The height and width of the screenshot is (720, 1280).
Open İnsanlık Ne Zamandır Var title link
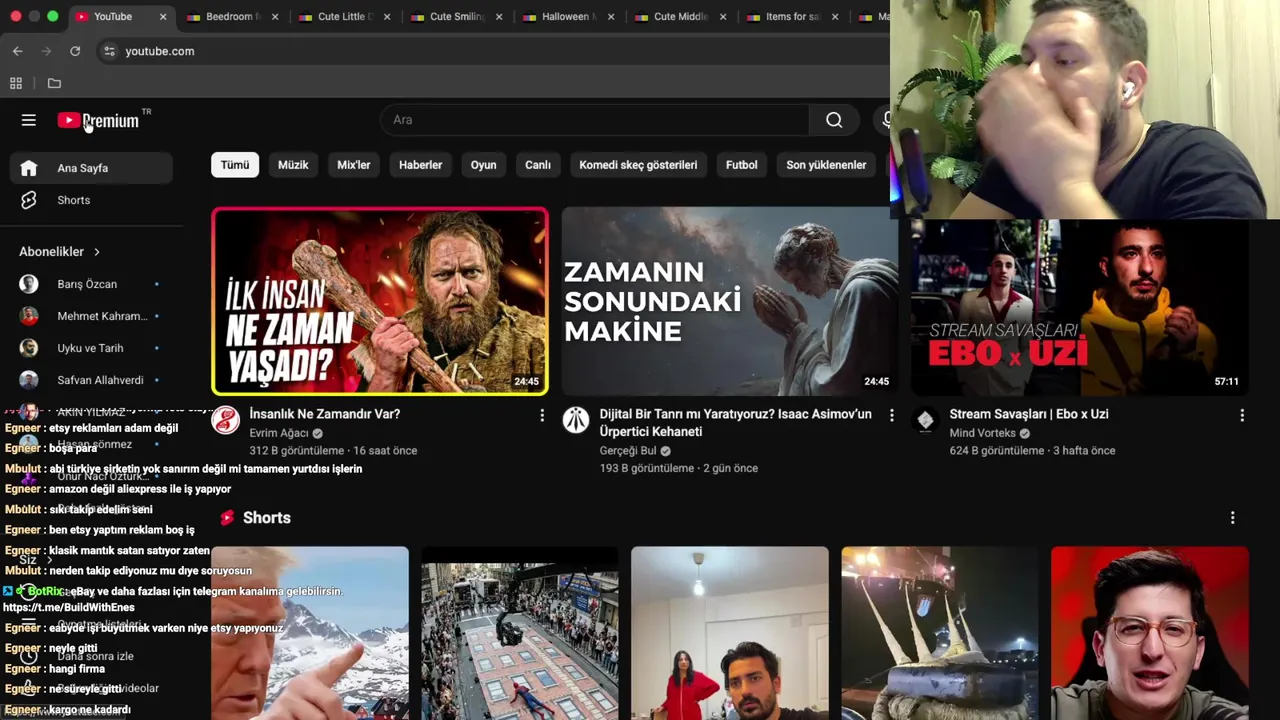(x=325, y=414)
